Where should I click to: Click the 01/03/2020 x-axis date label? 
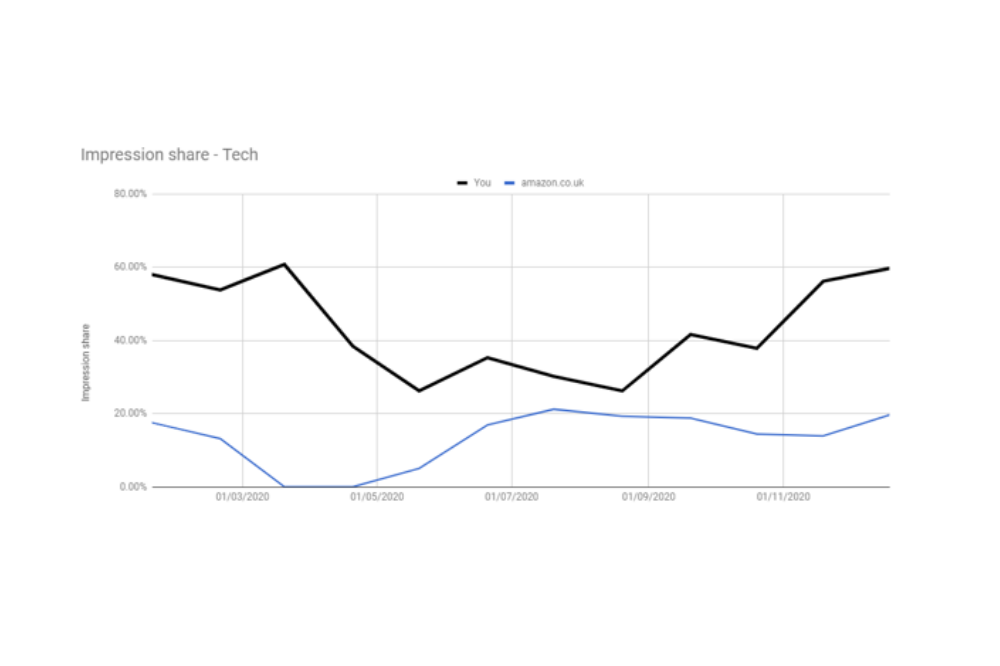pyautogui.click(x=242, y=496)
